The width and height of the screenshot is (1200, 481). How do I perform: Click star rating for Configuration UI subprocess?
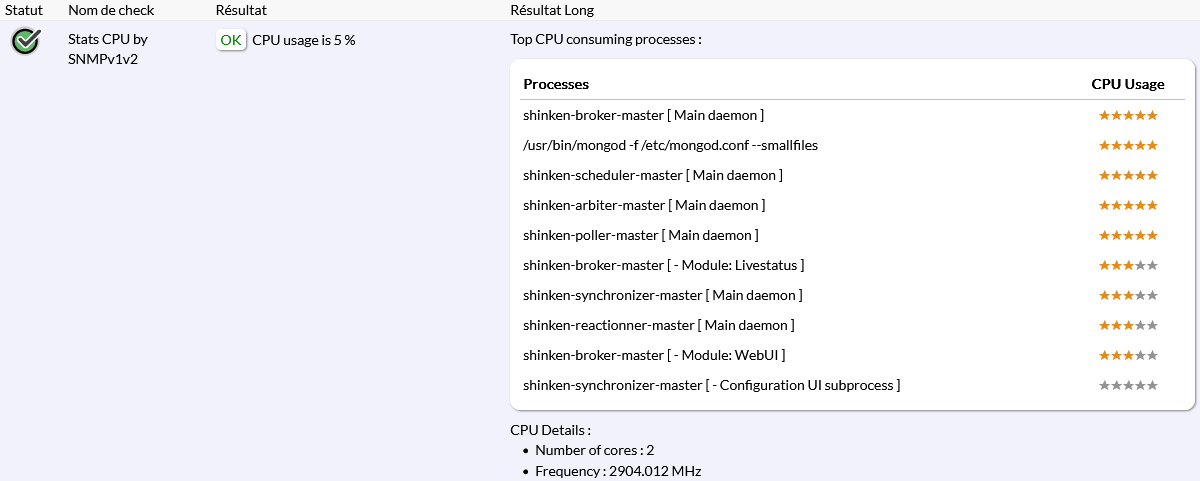1128,385
